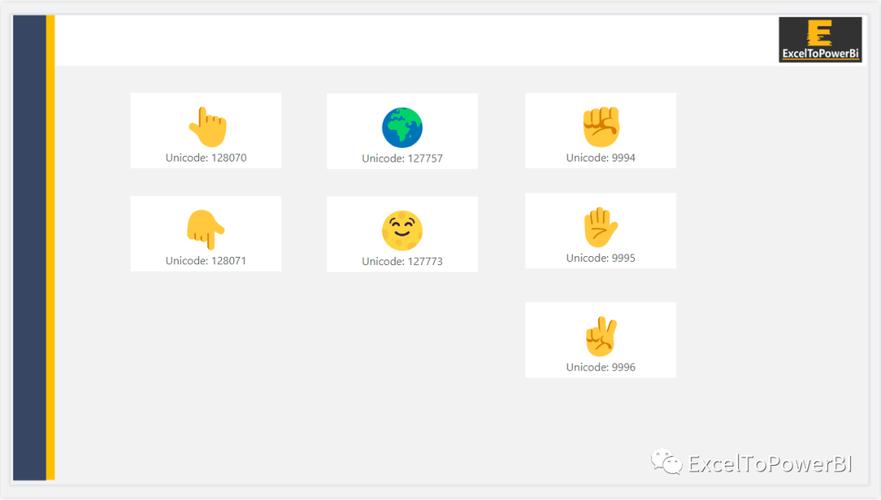
Task: Select the yellow vertical accent stripe
Action: (x=51, y=250)
